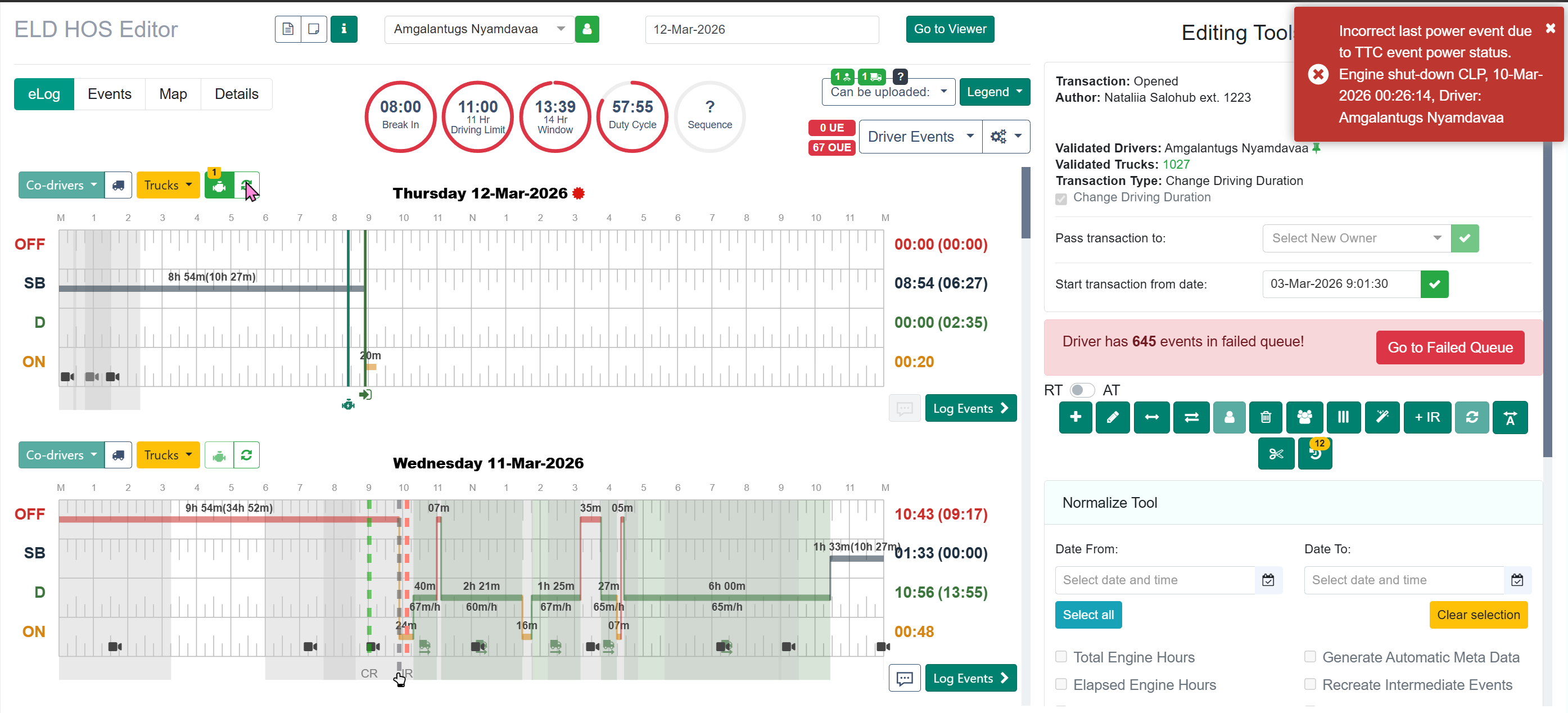
Task: Select the pencil edit event tool
Action: coord(1112,417)
